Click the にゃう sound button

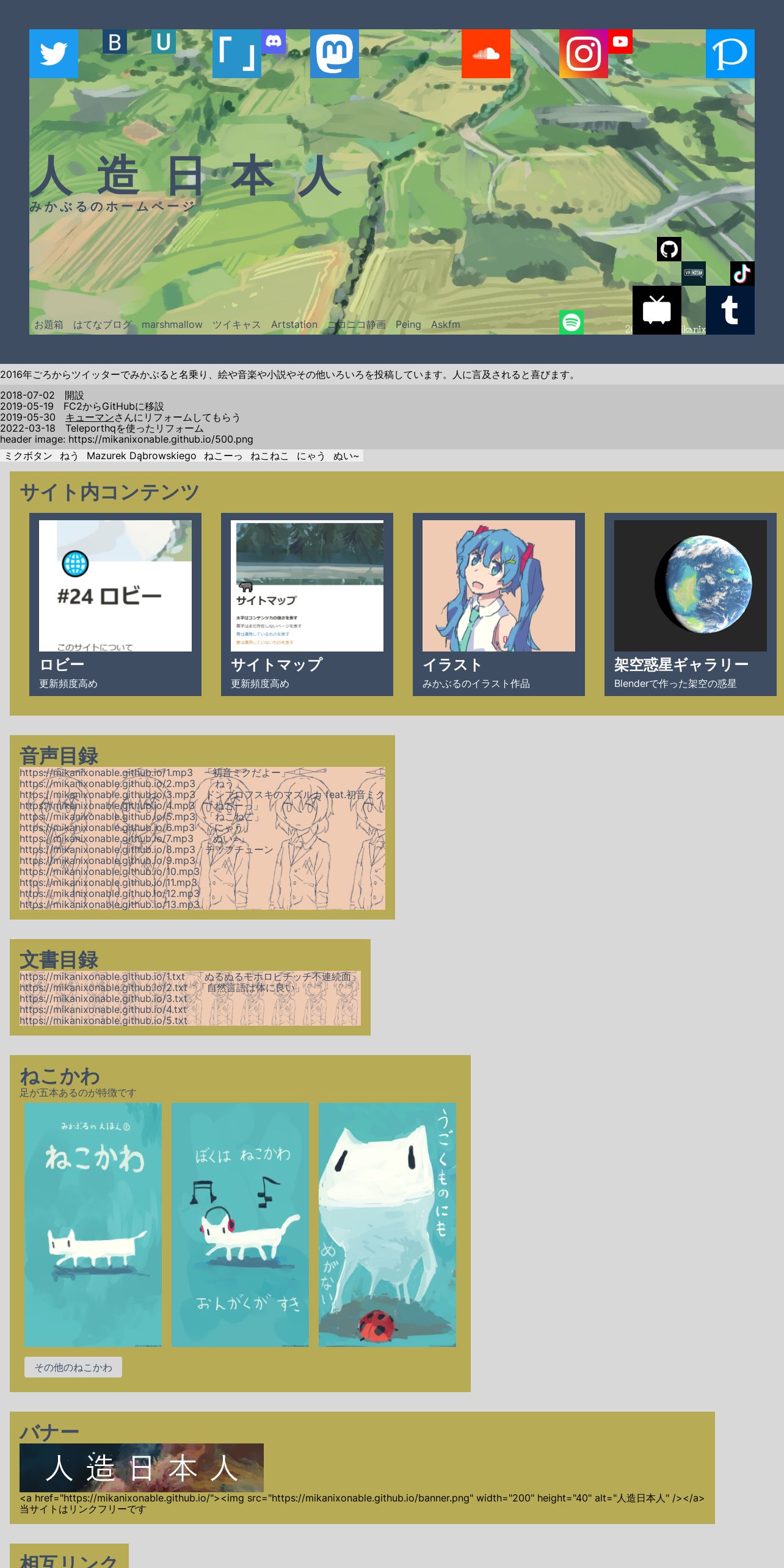[x=311, y=456]
